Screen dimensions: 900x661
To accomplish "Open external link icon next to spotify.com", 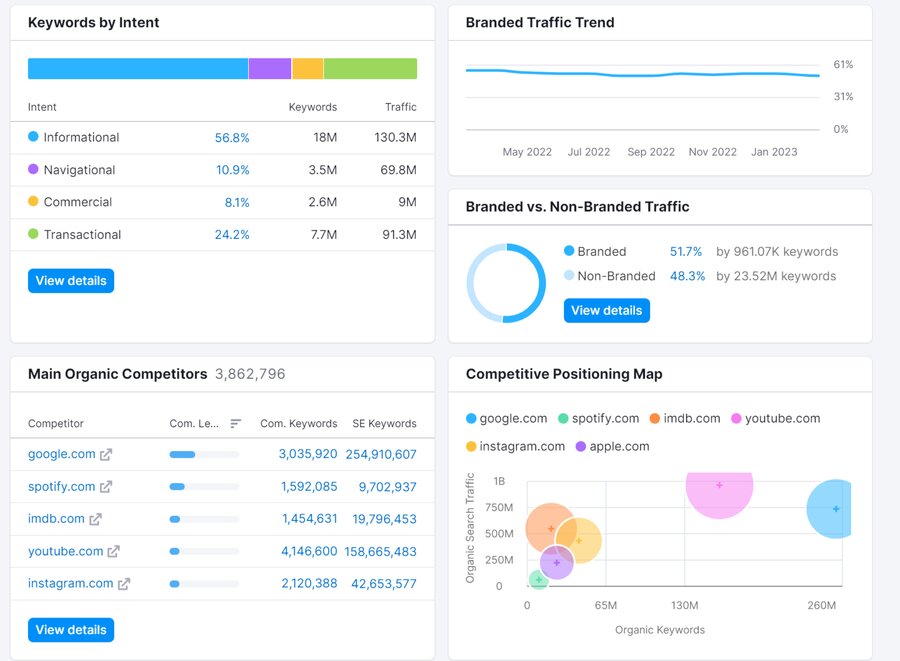I will pos(106,487).
